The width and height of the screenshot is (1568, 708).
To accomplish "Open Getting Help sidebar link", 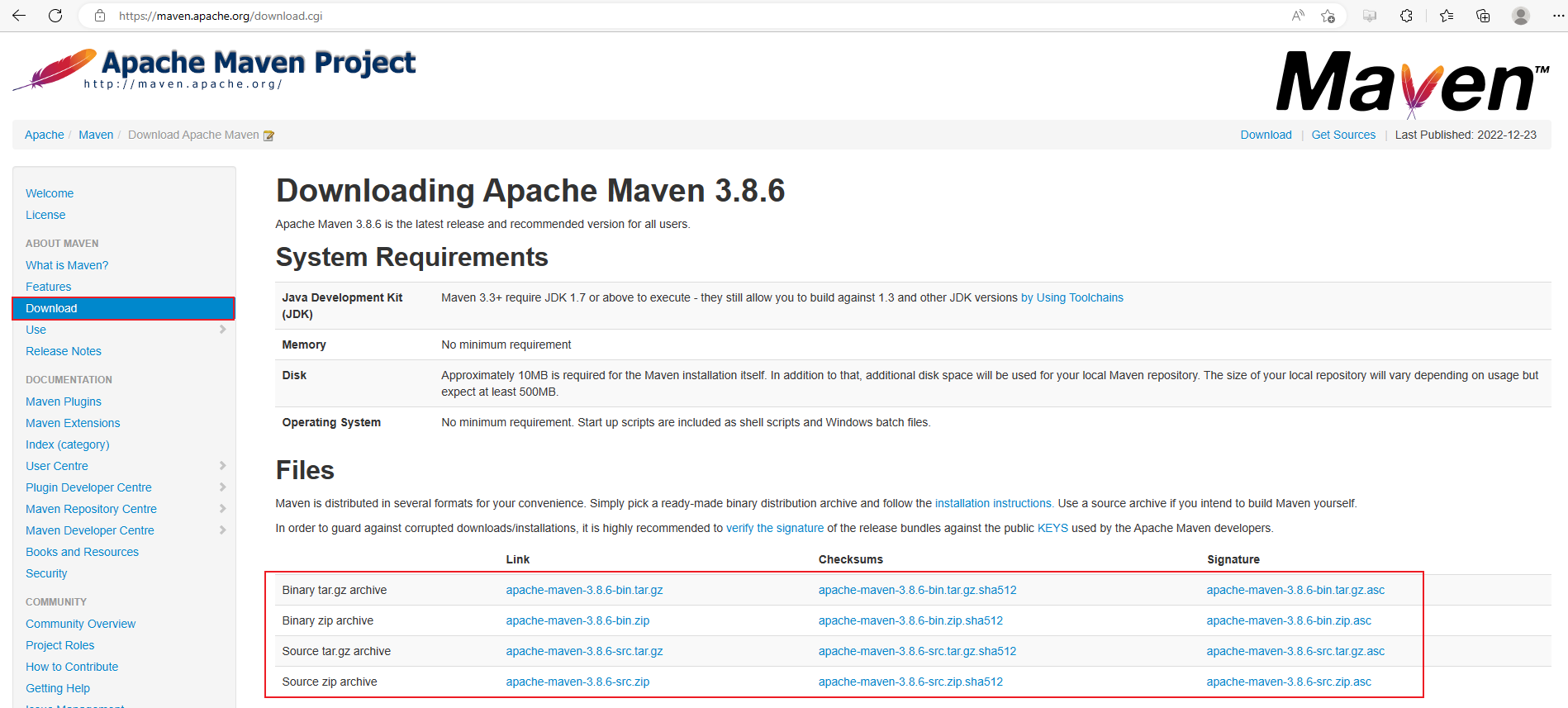I will coord(58,688).
